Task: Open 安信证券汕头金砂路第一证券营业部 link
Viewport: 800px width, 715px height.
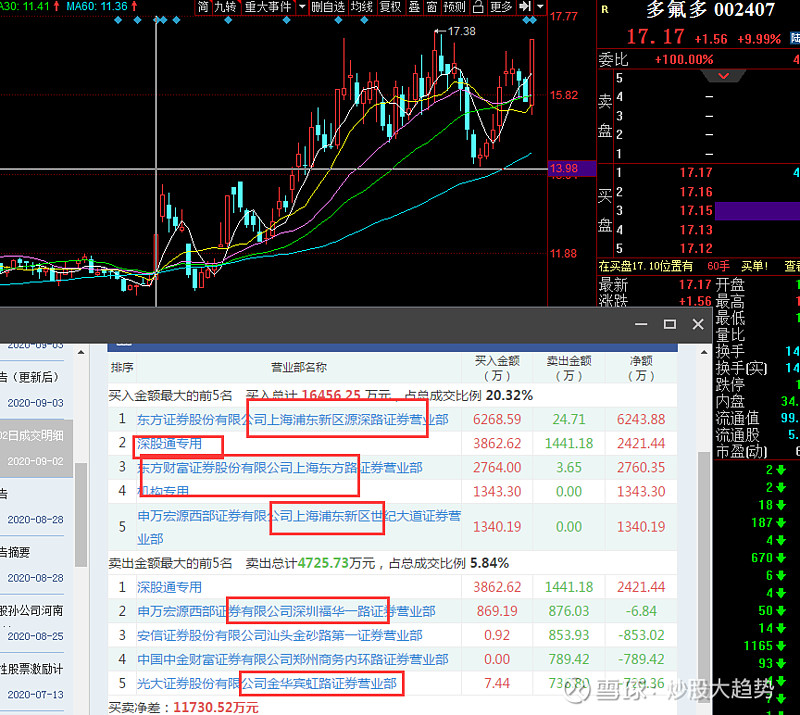Action: [x=280, y=635]
